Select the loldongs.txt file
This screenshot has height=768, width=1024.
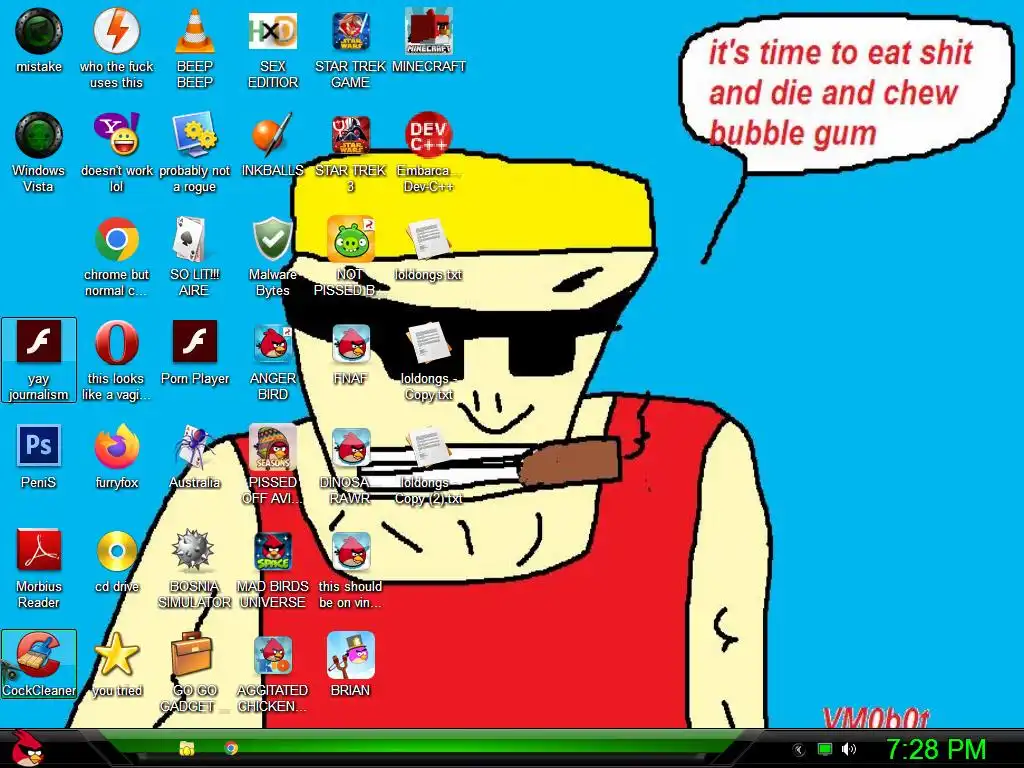click(x=428, y=239)
